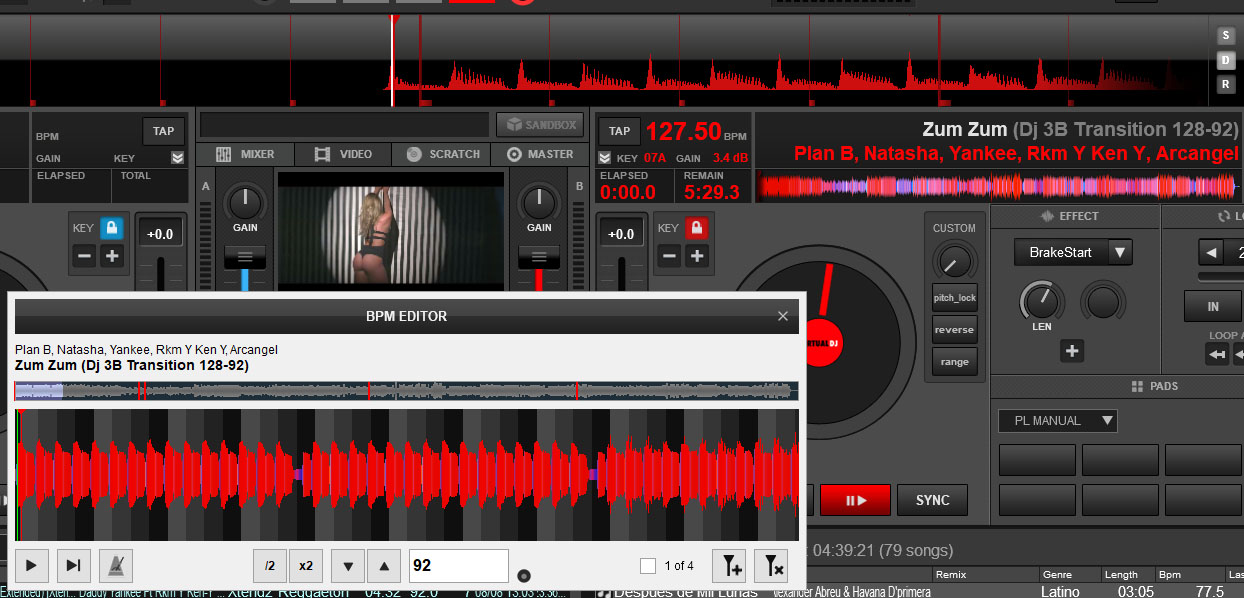Tick the checkbox next to 1 of 4
This screenshot has height=598, width=1244.
point(648,566)
